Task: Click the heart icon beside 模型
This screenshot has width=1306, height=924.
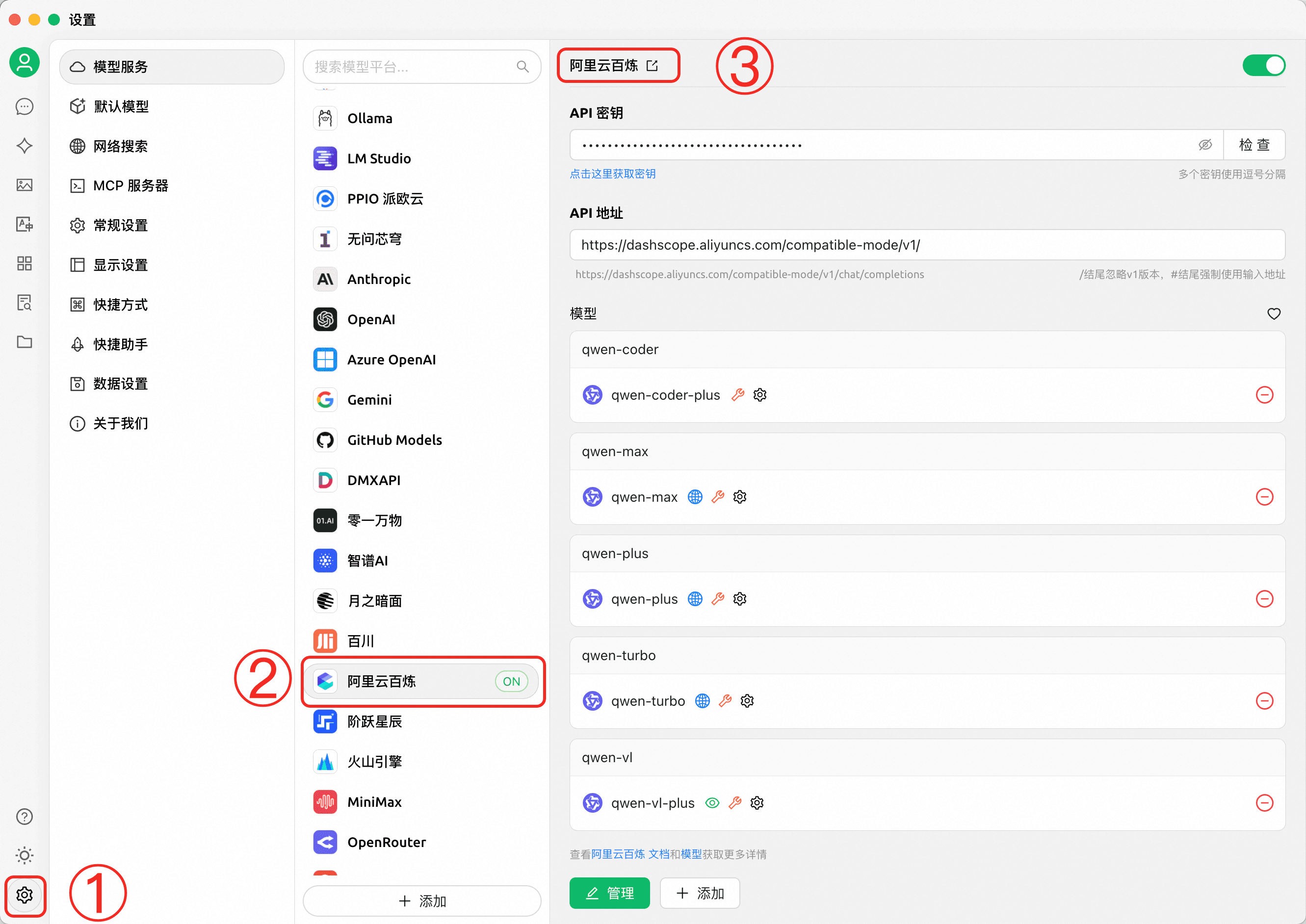Action: 1274,313
